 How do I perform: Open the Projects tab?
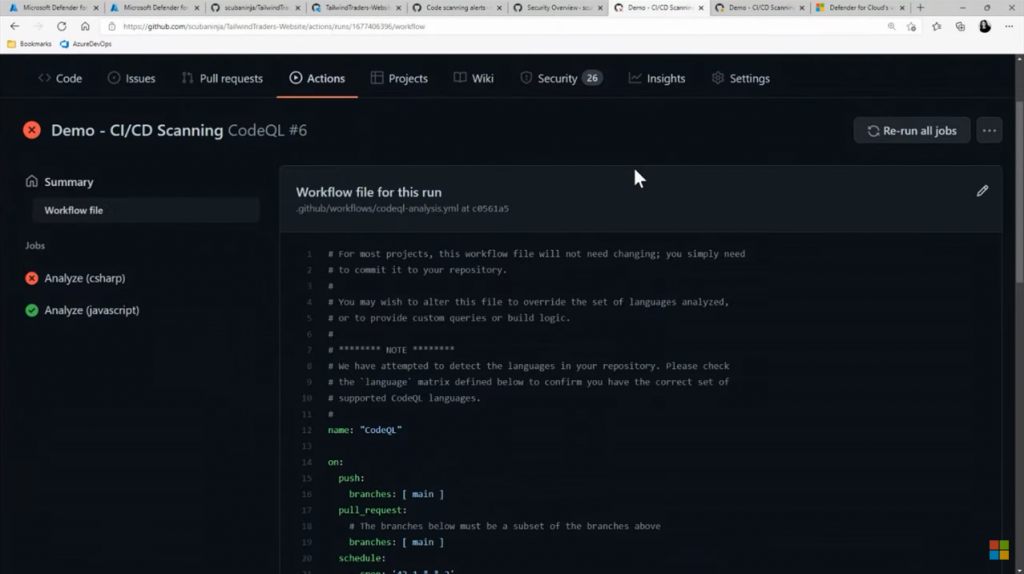399,78
